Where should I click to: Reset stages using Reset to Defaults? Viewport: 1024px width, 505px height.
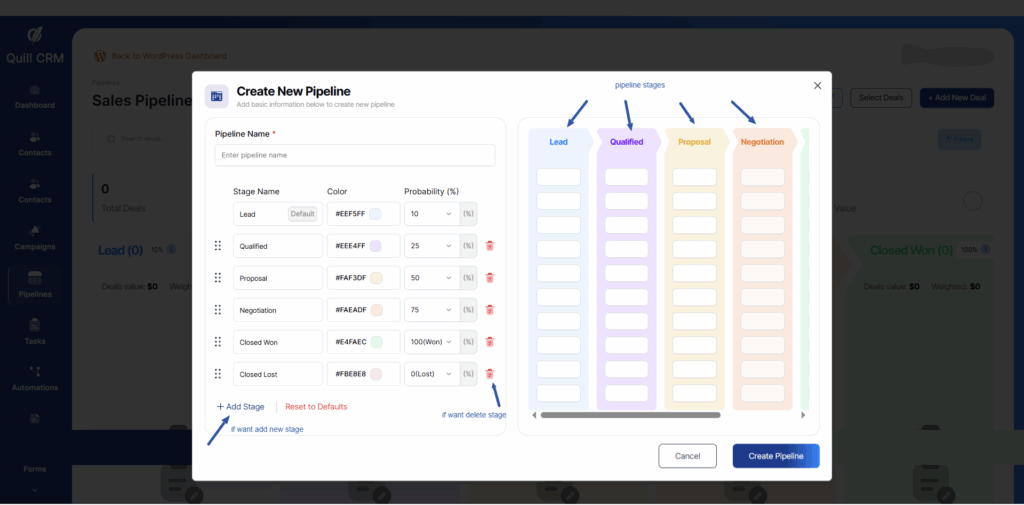316,407
